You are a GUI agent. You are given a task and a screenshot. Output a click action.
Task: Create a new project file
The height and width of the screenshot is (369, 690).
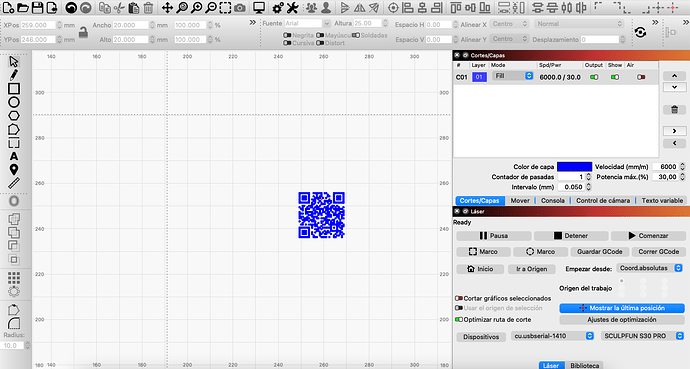tap(8, 7)
